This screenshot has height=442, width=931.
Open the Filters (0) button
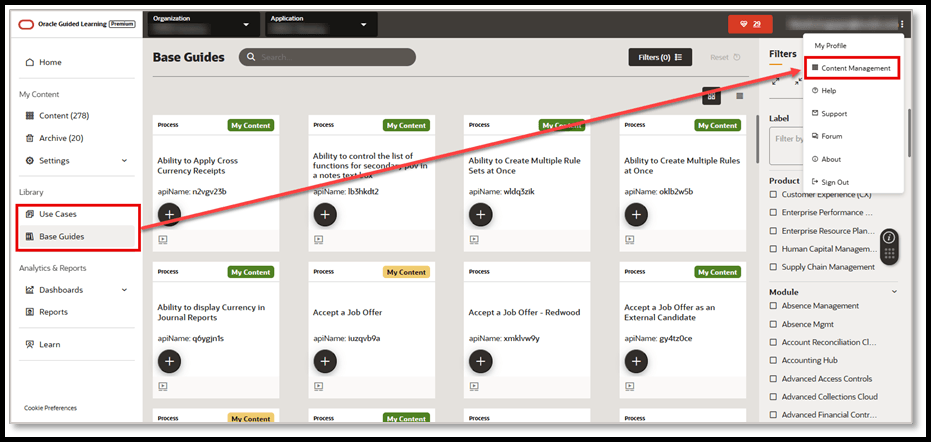660,57
